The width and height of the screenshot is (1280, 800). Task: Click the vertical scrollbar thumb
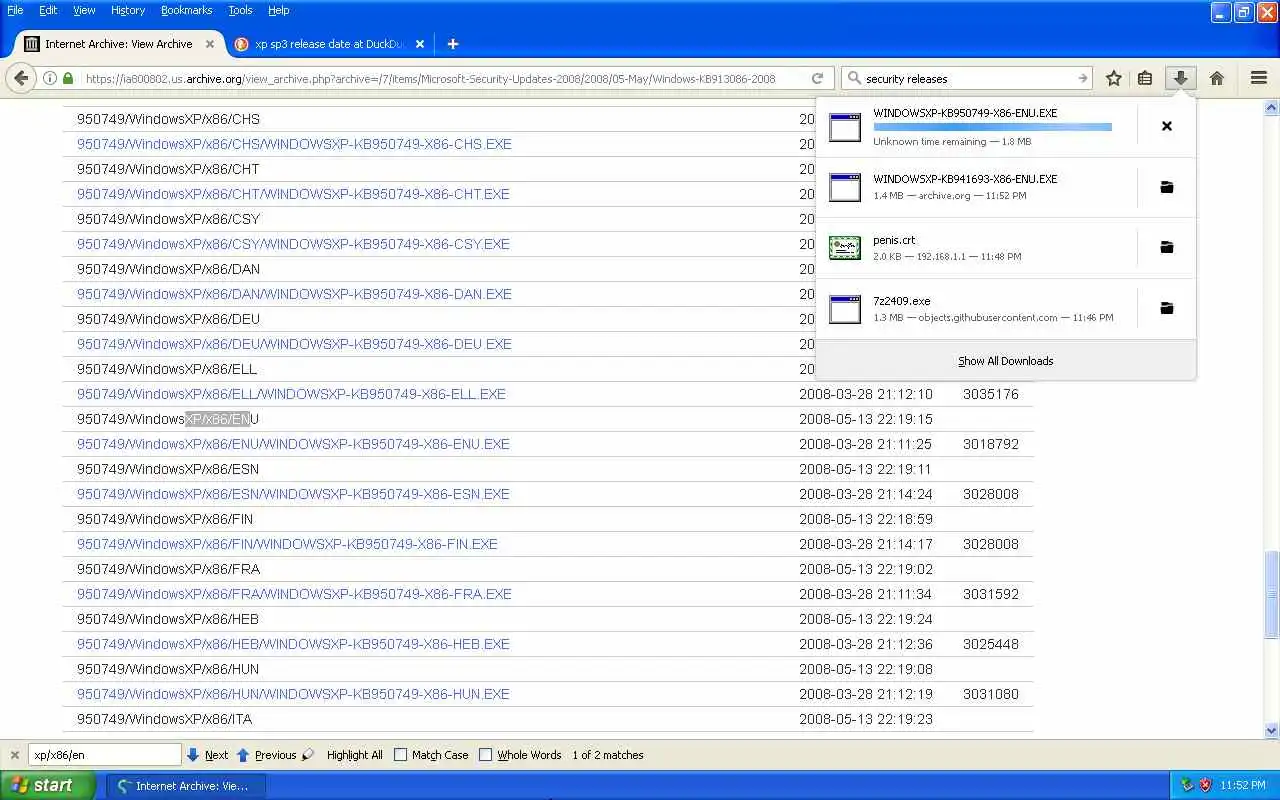[x=1272, y=595]
